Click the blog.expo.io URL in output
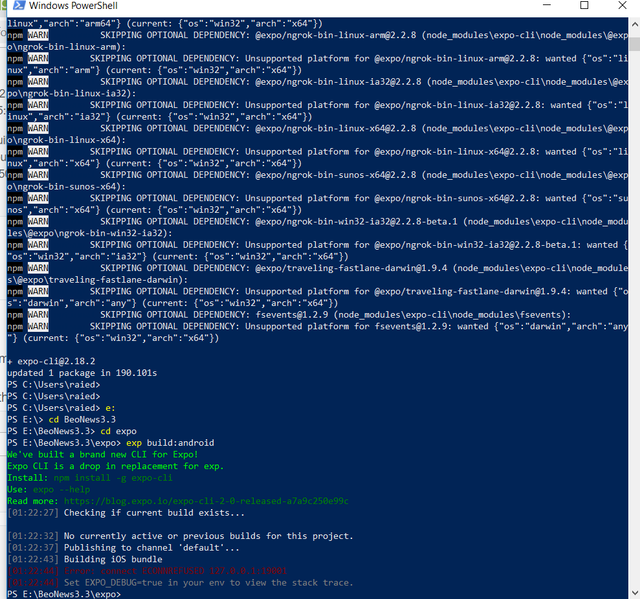640x599 pixels. pos(206,501)
